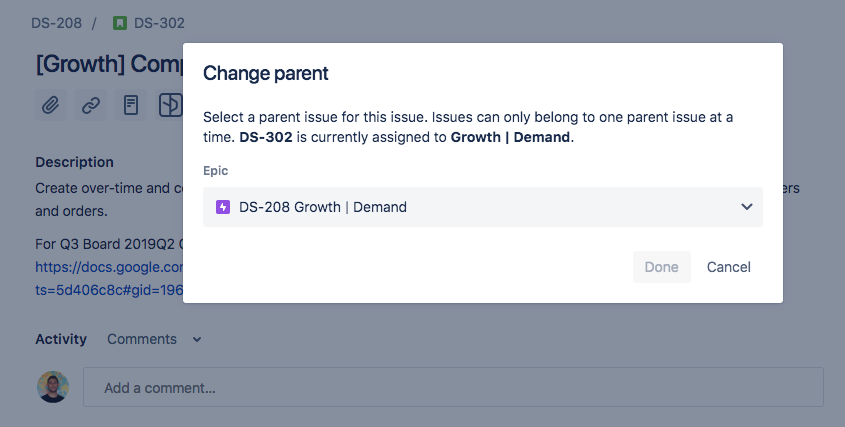Image resolution: width=845 pixels, height=427 pixels.
Task: Click the user avatar by comment box
Action: pyautogui.click(x=53, y=387)
